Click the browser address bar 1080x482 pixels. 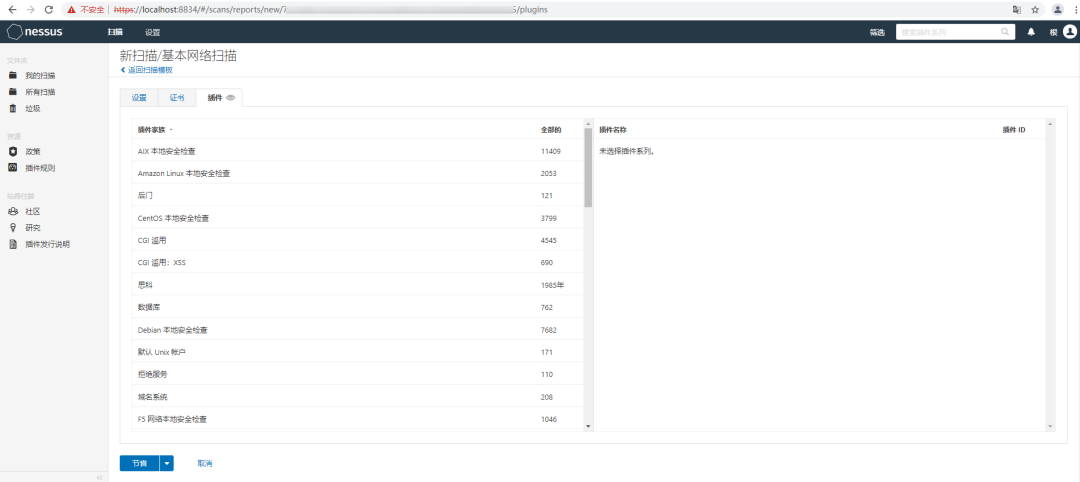pyautogui.click(x=537, y=10)
